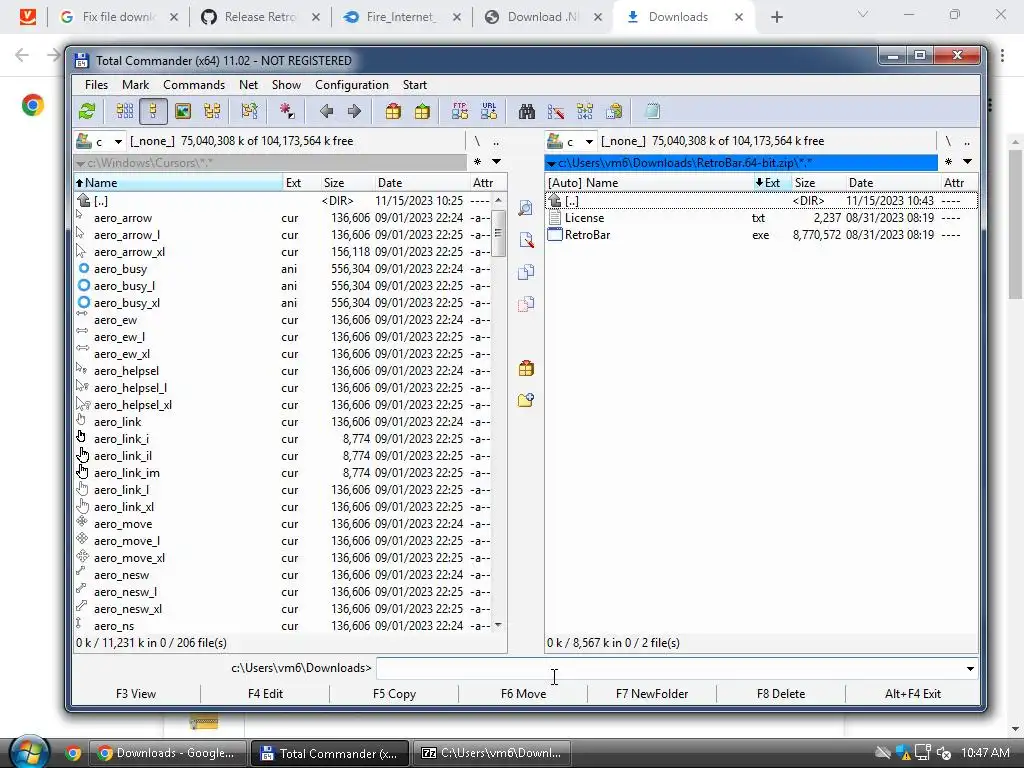Expand command line history dropdown

click(970, 668)
